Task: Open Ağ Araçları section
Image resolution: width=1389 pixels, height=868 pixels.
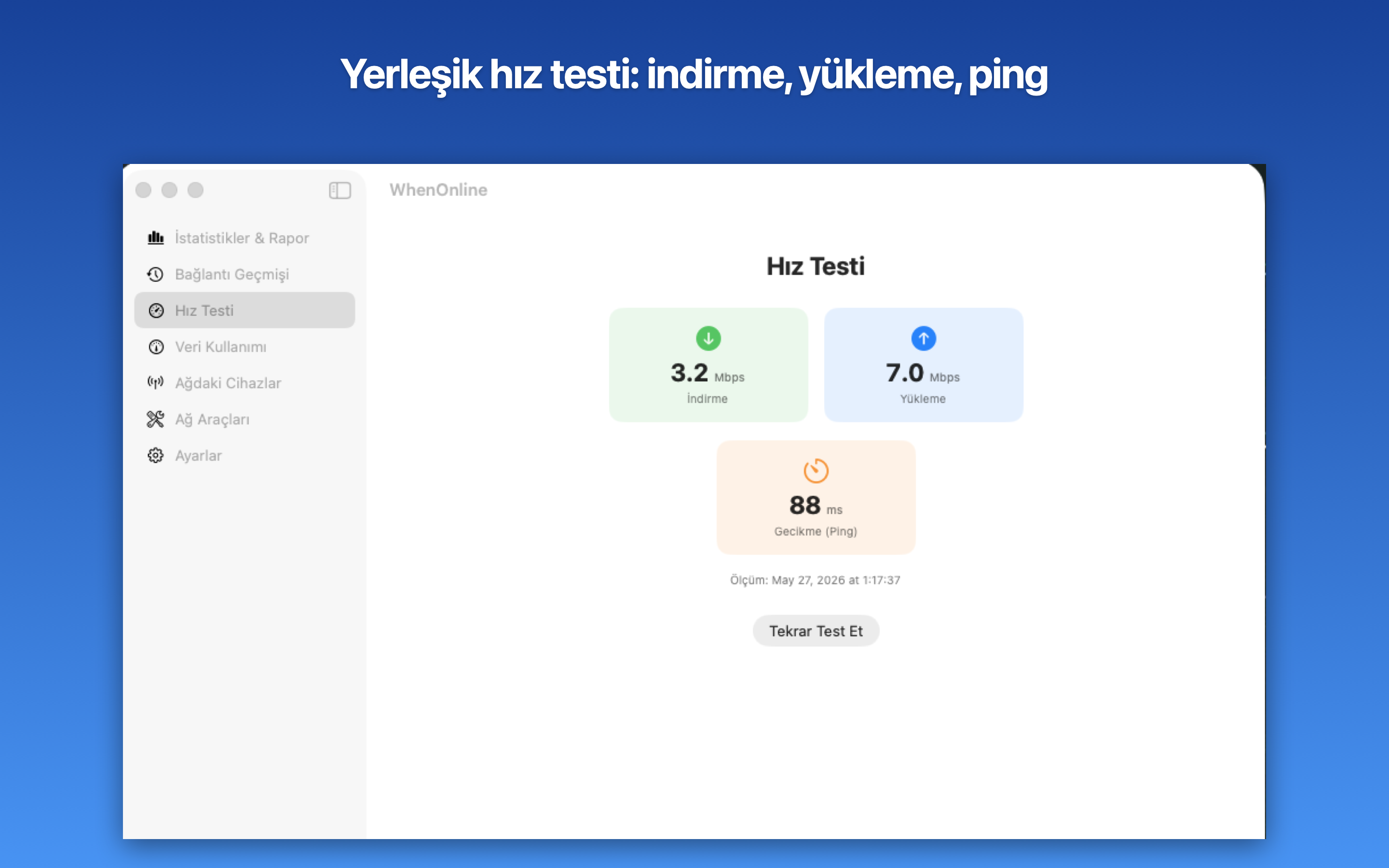Action: (245, 419)
